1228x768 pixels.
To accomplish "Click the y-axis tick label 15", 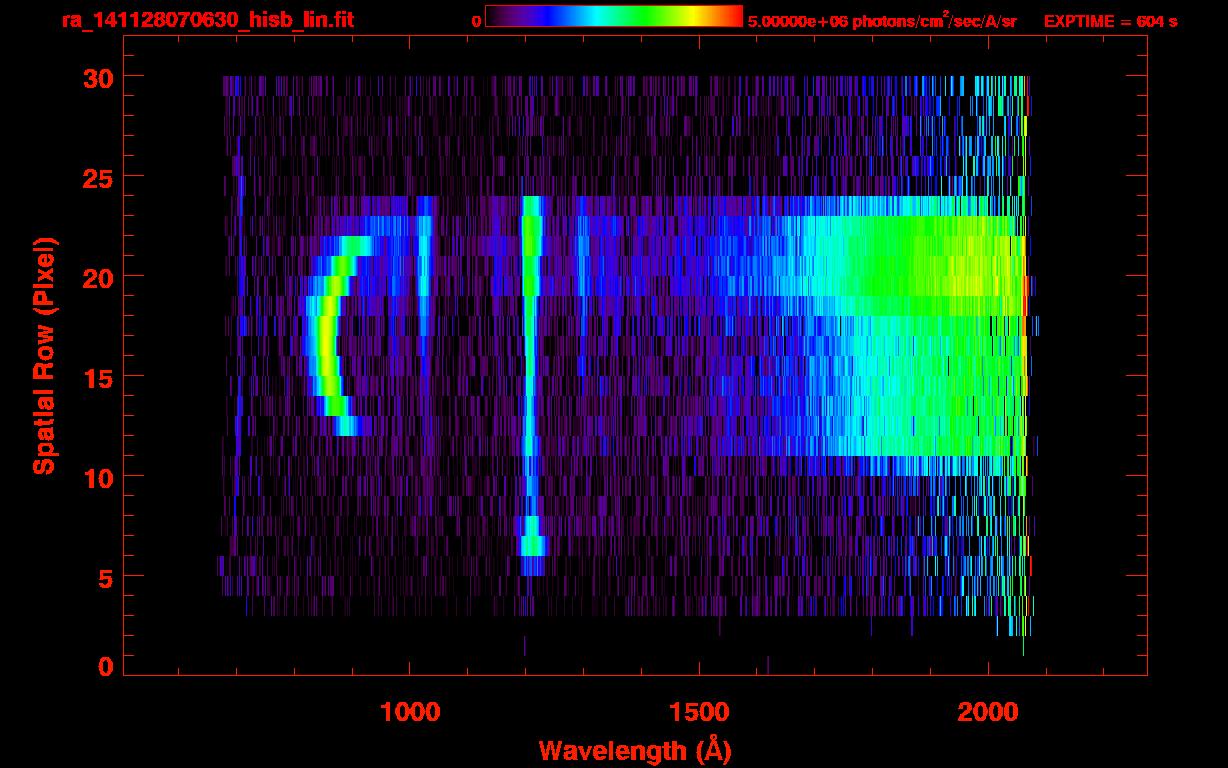I will (97, 377).
